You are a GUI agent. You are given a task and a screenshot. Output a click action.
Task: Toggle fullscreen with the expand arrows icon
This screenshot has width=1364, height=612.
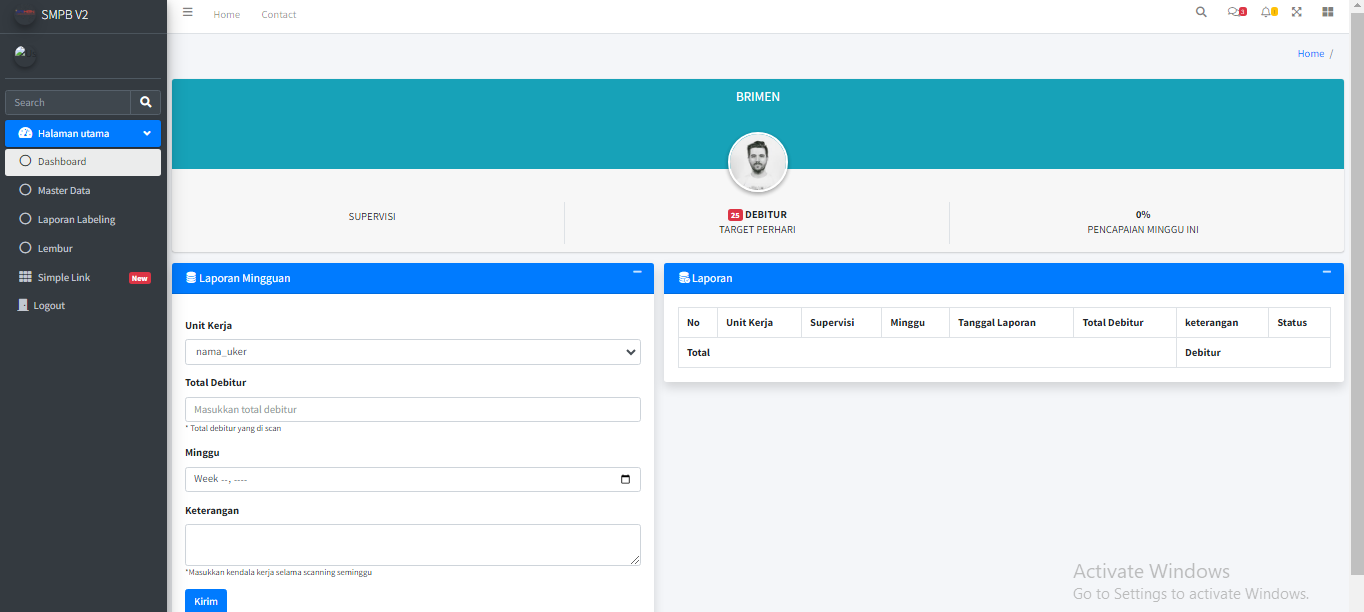(x=1297, y=13)
